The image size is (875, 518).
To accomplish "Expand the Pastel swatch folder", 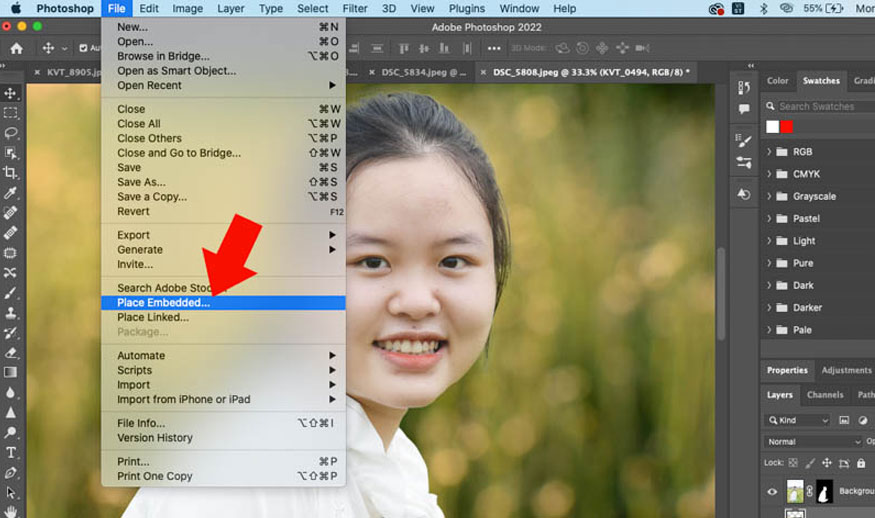I will [x=769, y=219].
